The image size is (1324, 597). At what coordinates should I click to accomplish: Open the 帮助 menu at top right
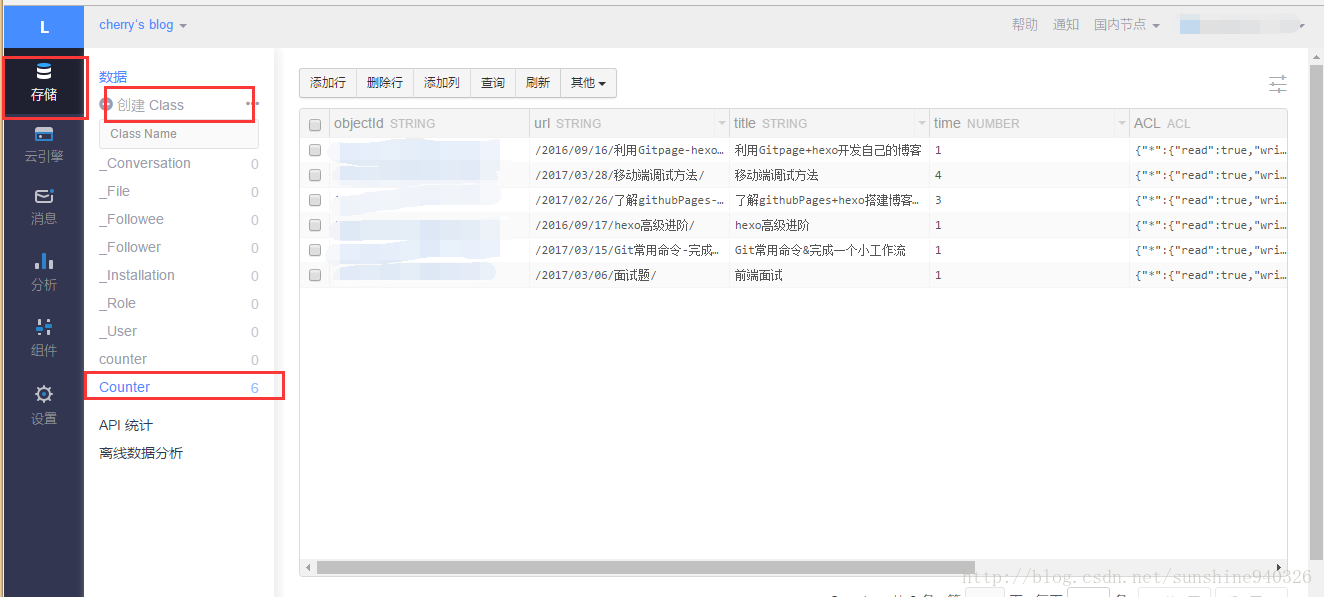[1024, 23]
